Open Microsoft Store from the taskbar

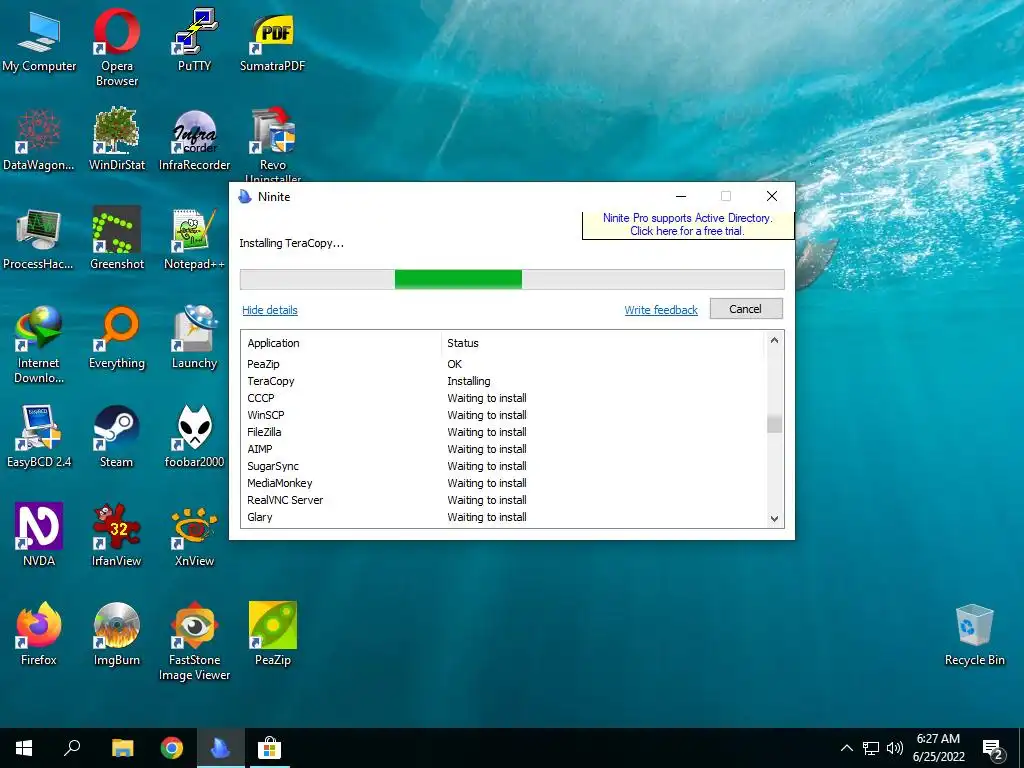[x=268, y=748]
